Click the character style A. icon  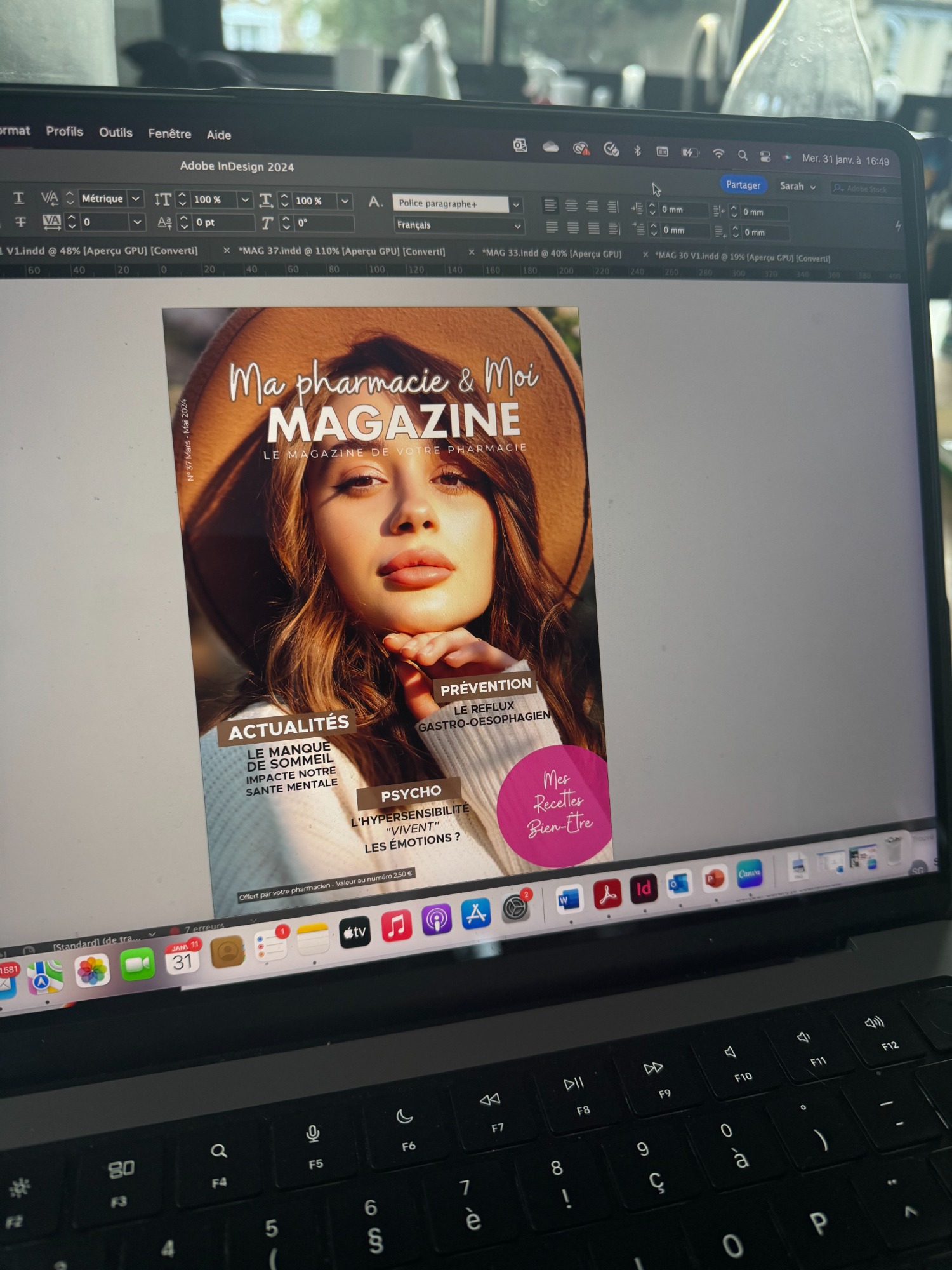coord(376,202)
